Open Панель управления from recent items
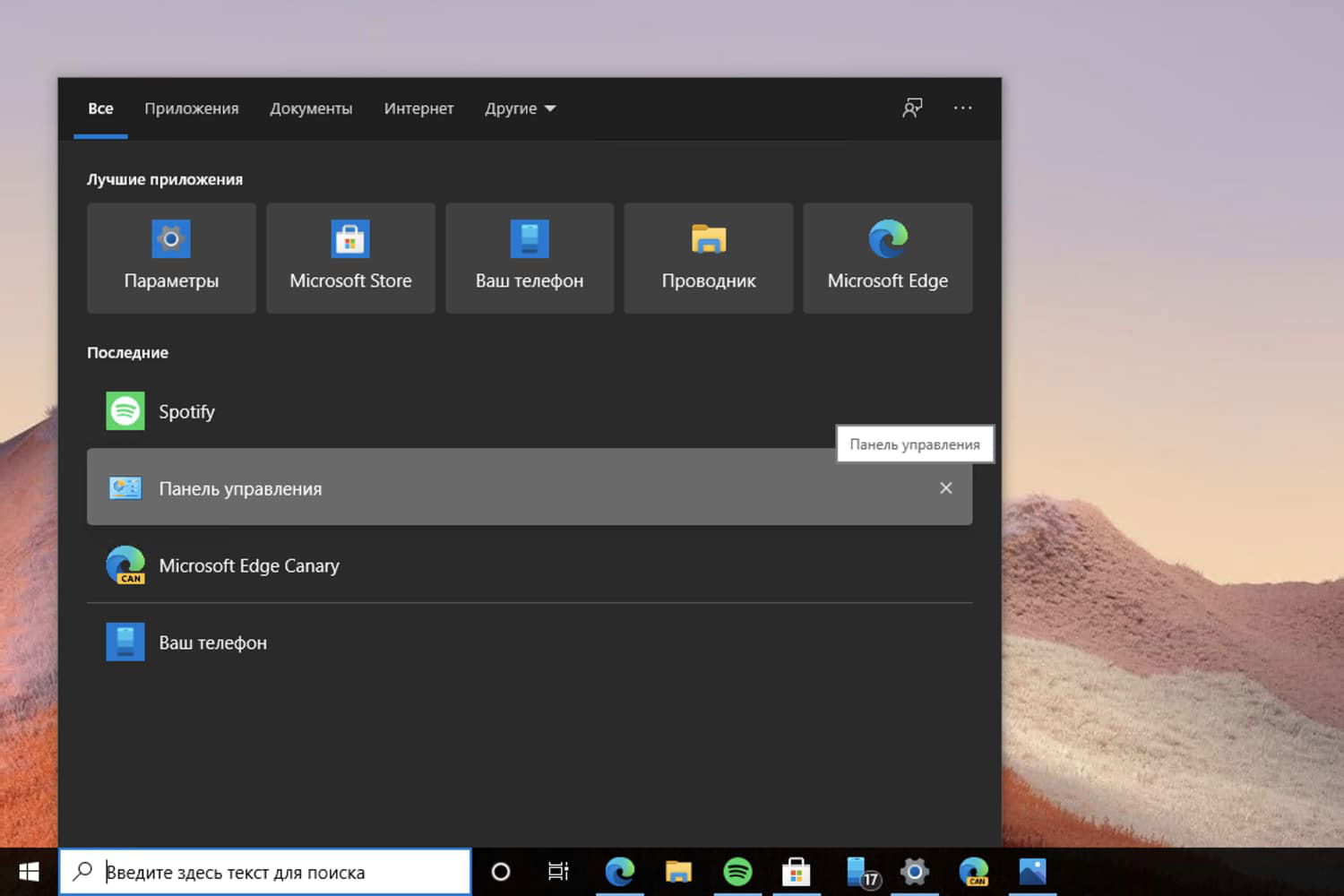This screenshot has width=1344, height=896. pos(240,488)
